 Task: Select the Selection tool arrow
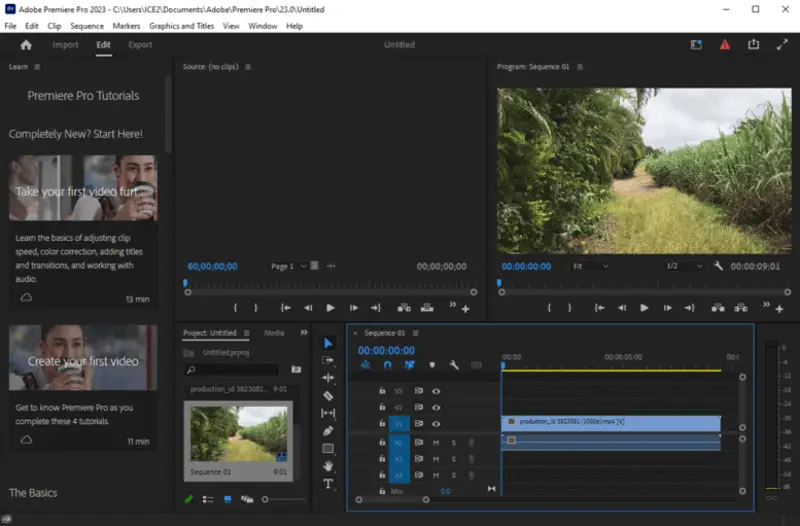pyautogui.click(x=328, y=343)
